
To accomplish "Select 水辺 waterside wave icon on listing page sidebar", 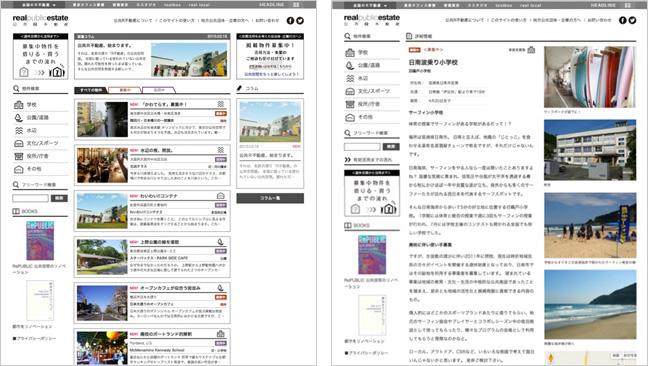I will [19, 131].
